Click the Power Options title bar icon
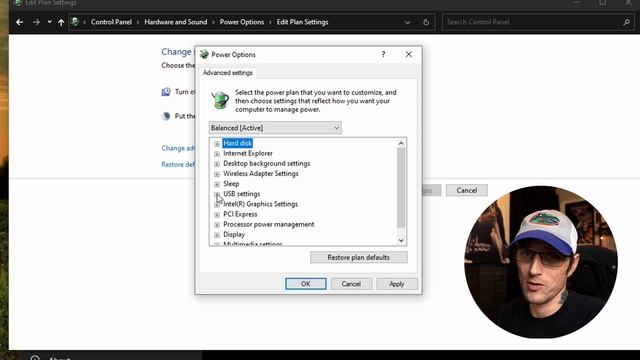Image resolution: width=640 pixels, height=360 pixels. pos(204,54)
